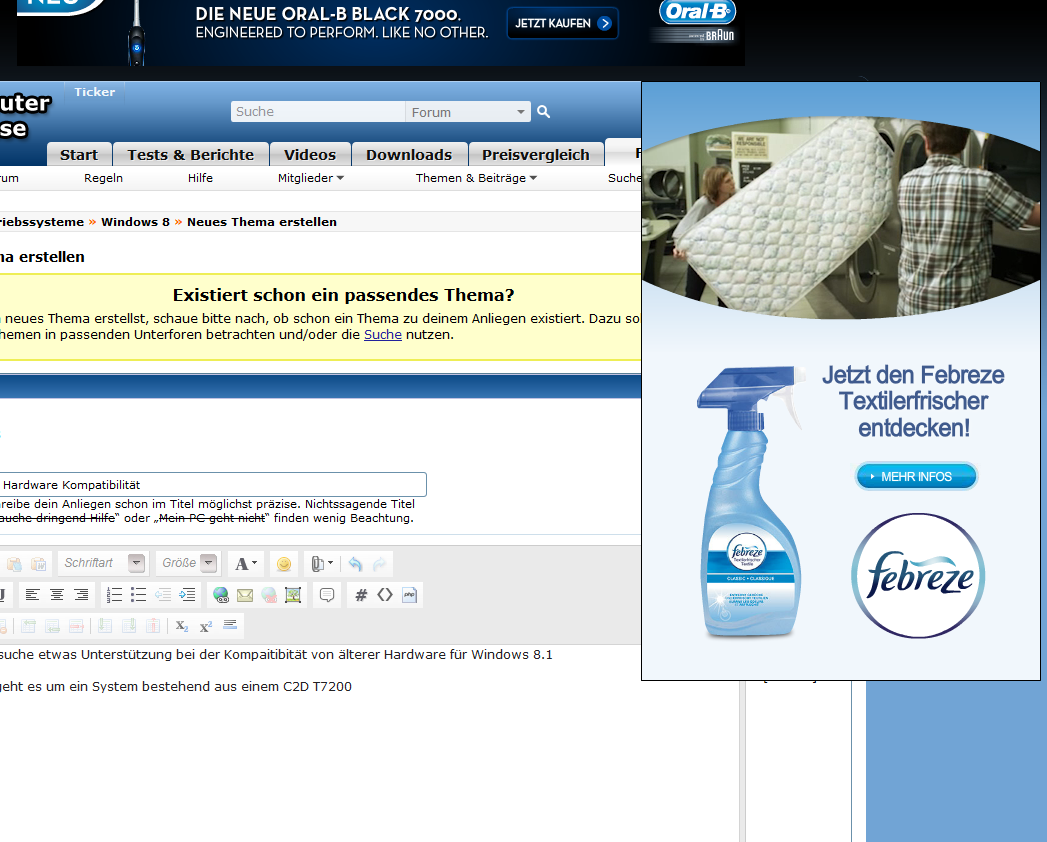Click the redo arrow icon
This screenshot has height=842, width=1047.
[x=379, y=564]
